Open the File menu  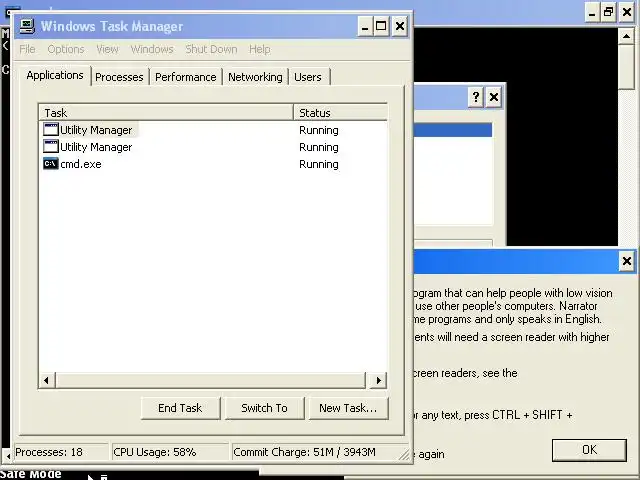coord(27,49)
